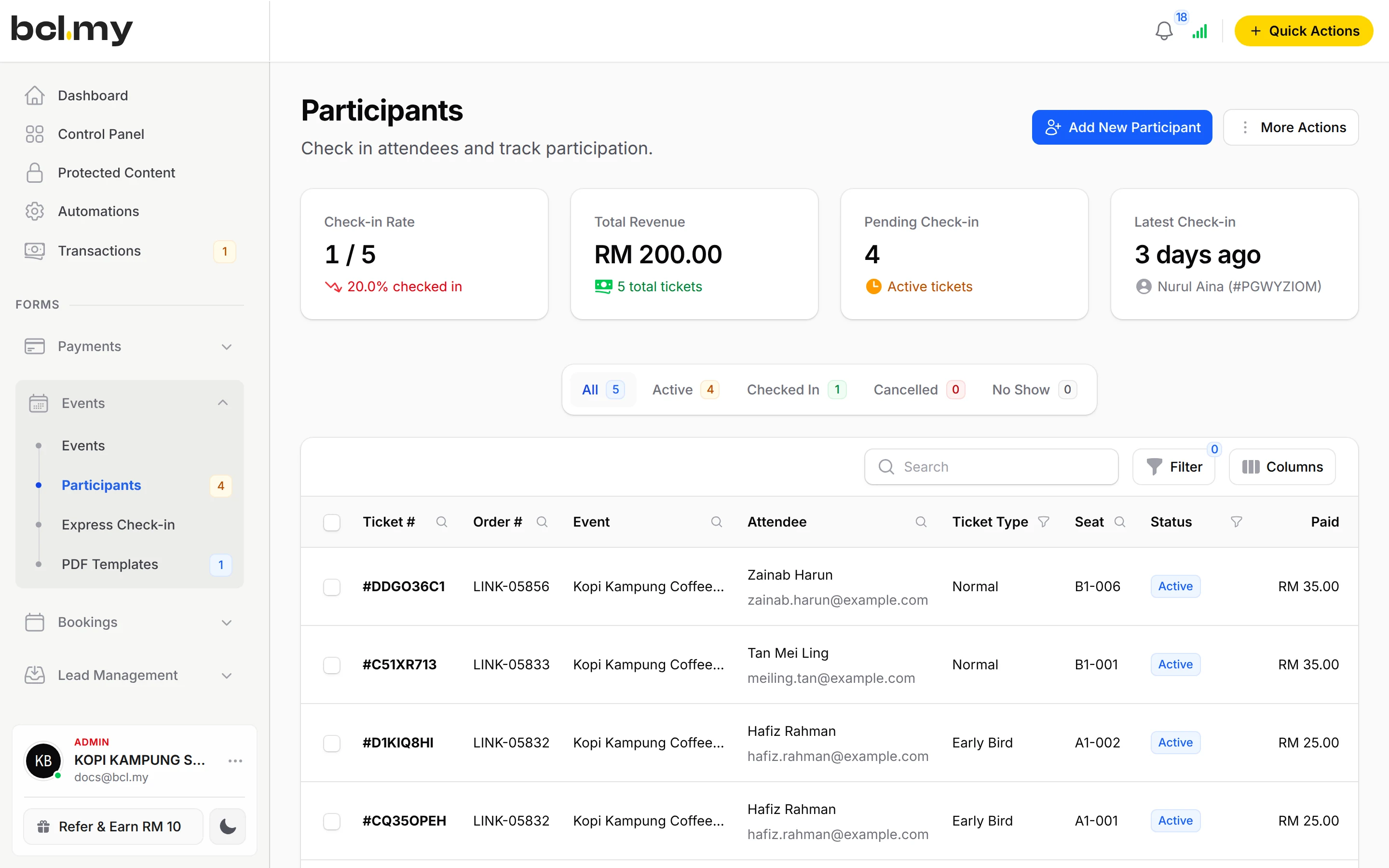The width and height of the screenshot is (1389, 868).
Task: Open ticket #DDGO36C1
Action: [x=404, y=586]
